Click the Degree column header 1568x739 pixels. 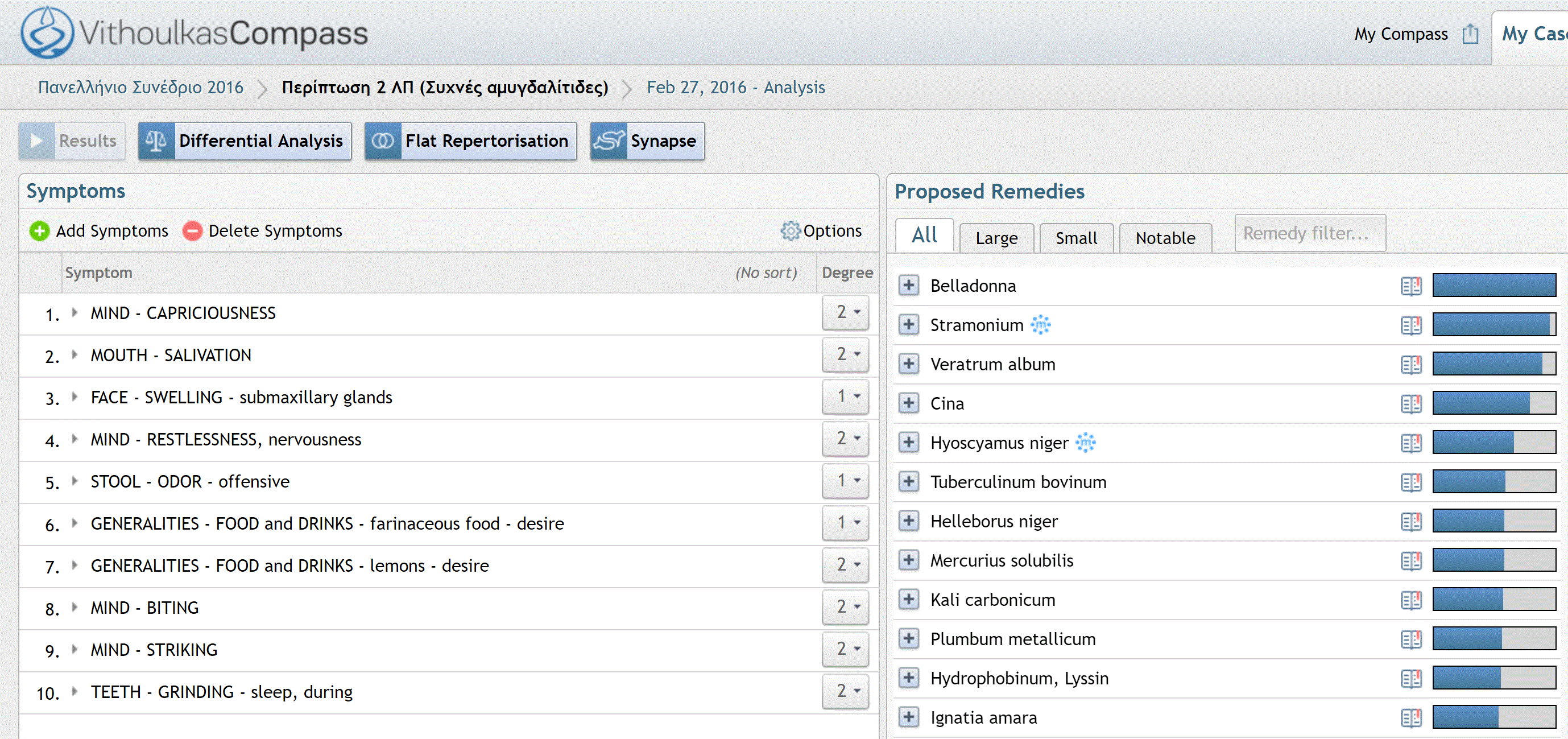pos(847,273)
